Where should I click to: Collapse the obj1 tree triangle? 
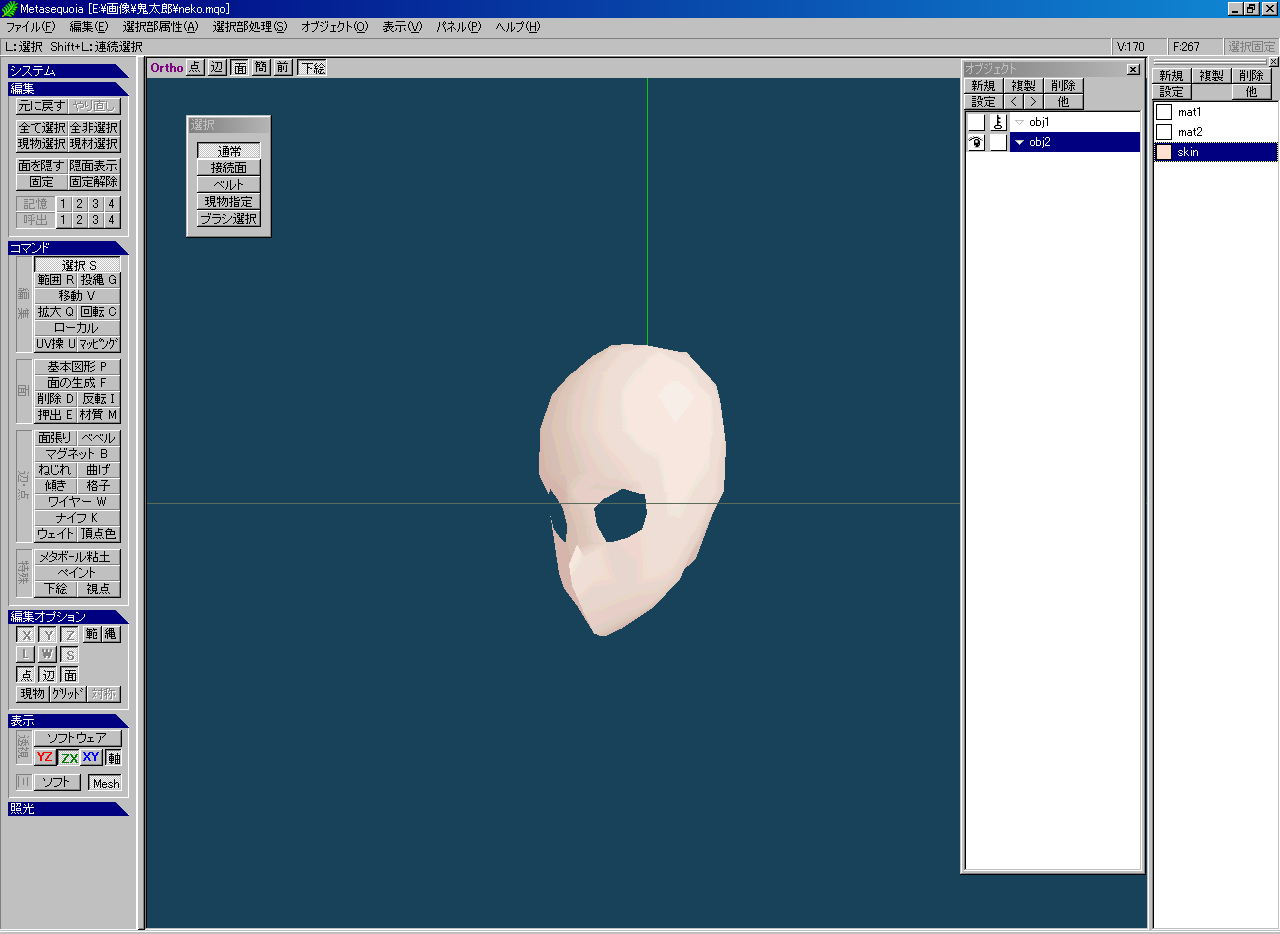1019,122
